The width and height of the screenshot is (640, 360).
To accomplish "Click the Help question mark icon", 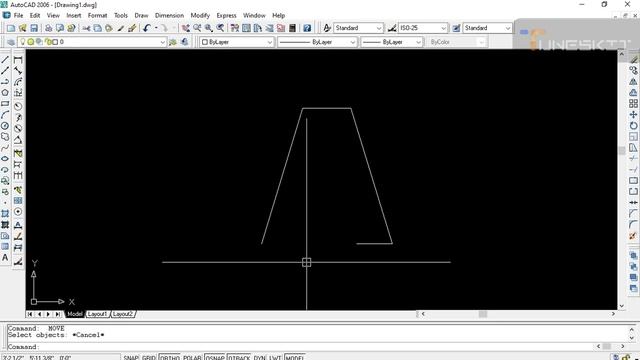I will (307, 28).
